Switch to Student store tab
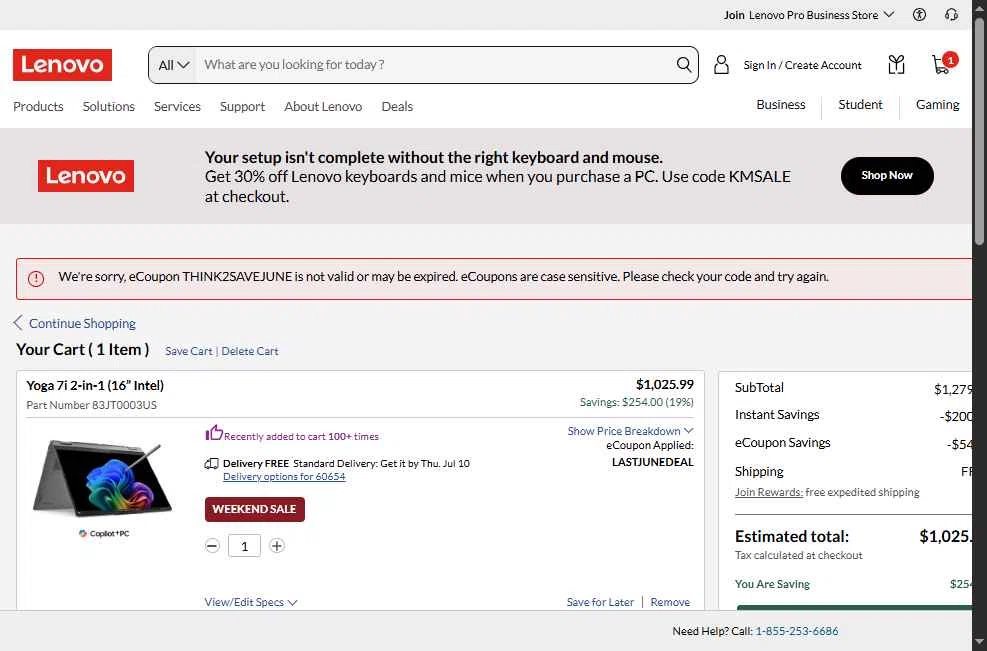The width and height of the screenshot is (987, 651). pos(860,105)
